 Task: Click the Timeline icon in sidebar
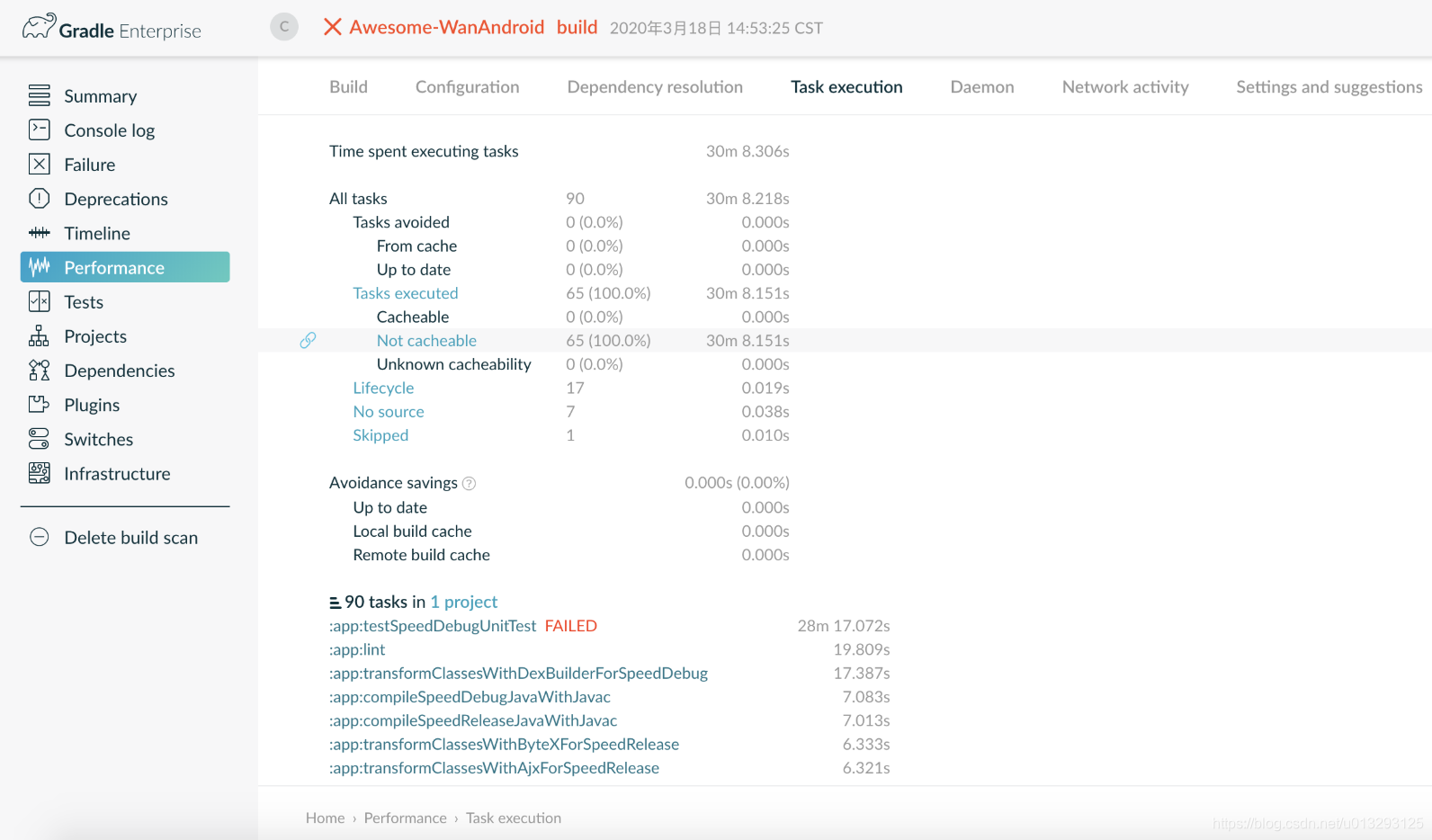(40, 233)
